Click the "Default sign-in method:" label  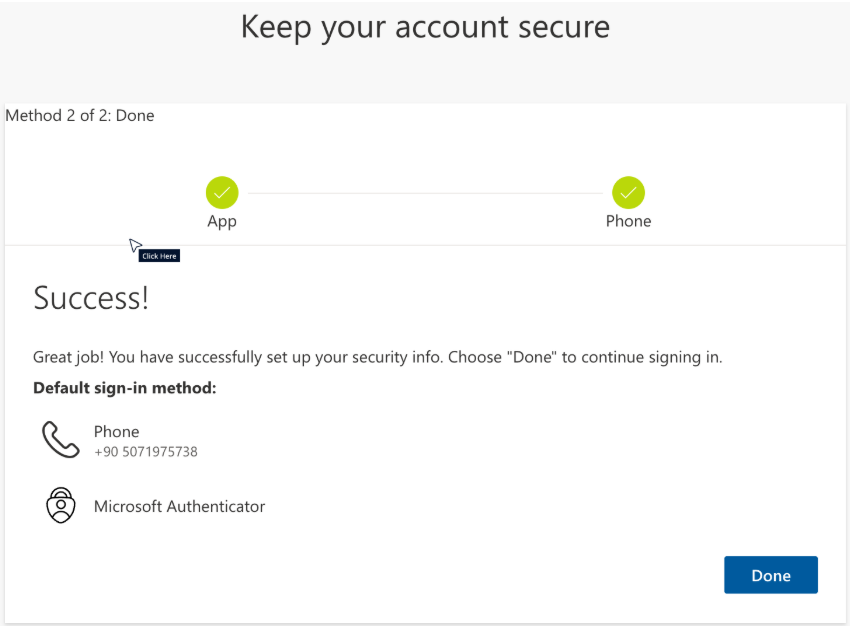tap(125, 387)
